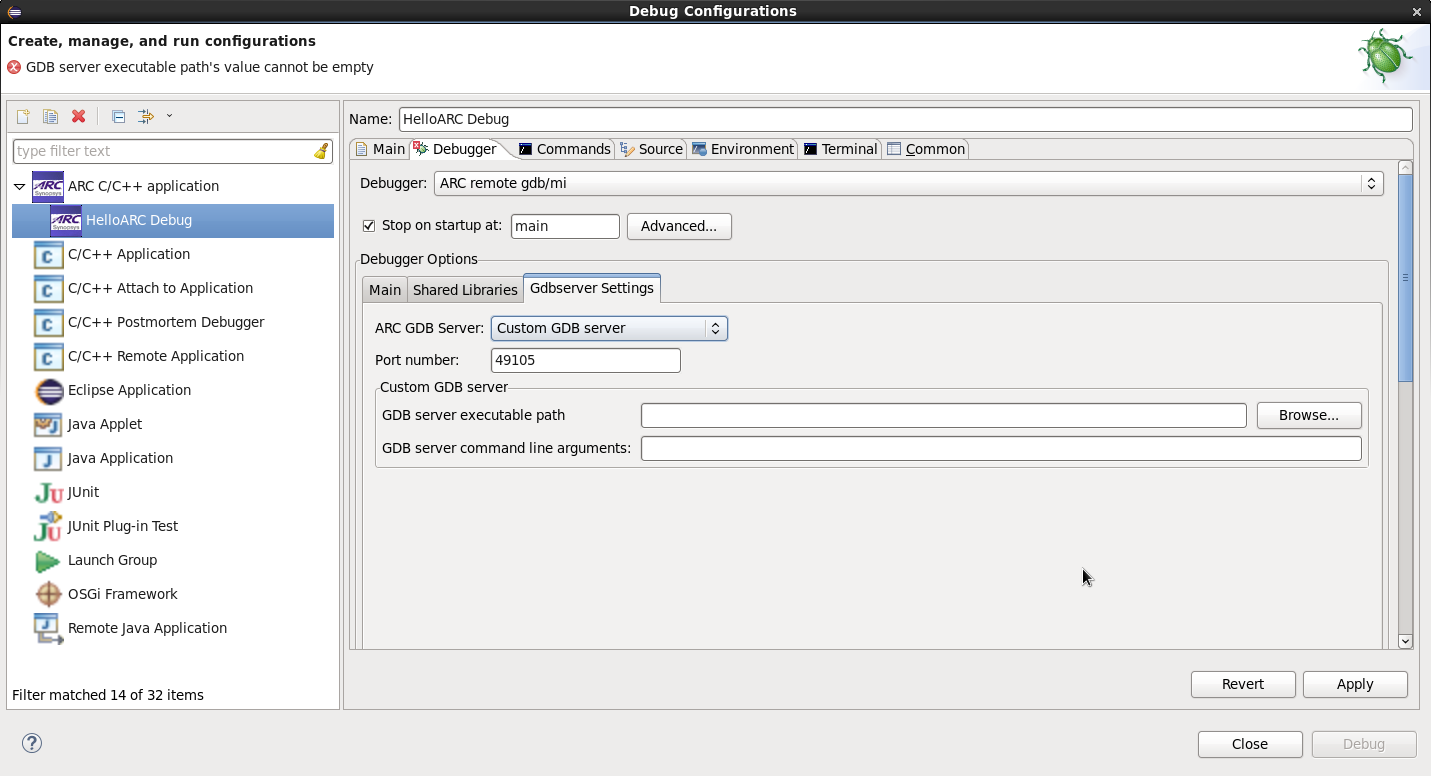Click the filter launch configurations icon
This screenshot has height=776, width=1431.
click(146, 117)
